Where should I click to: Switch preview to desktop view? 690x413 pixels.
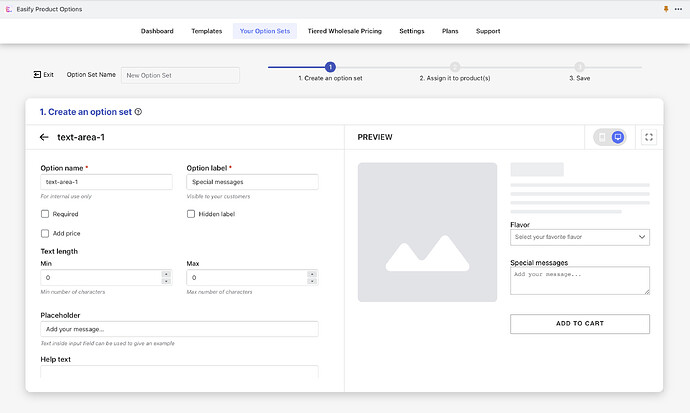coord(618,137)
